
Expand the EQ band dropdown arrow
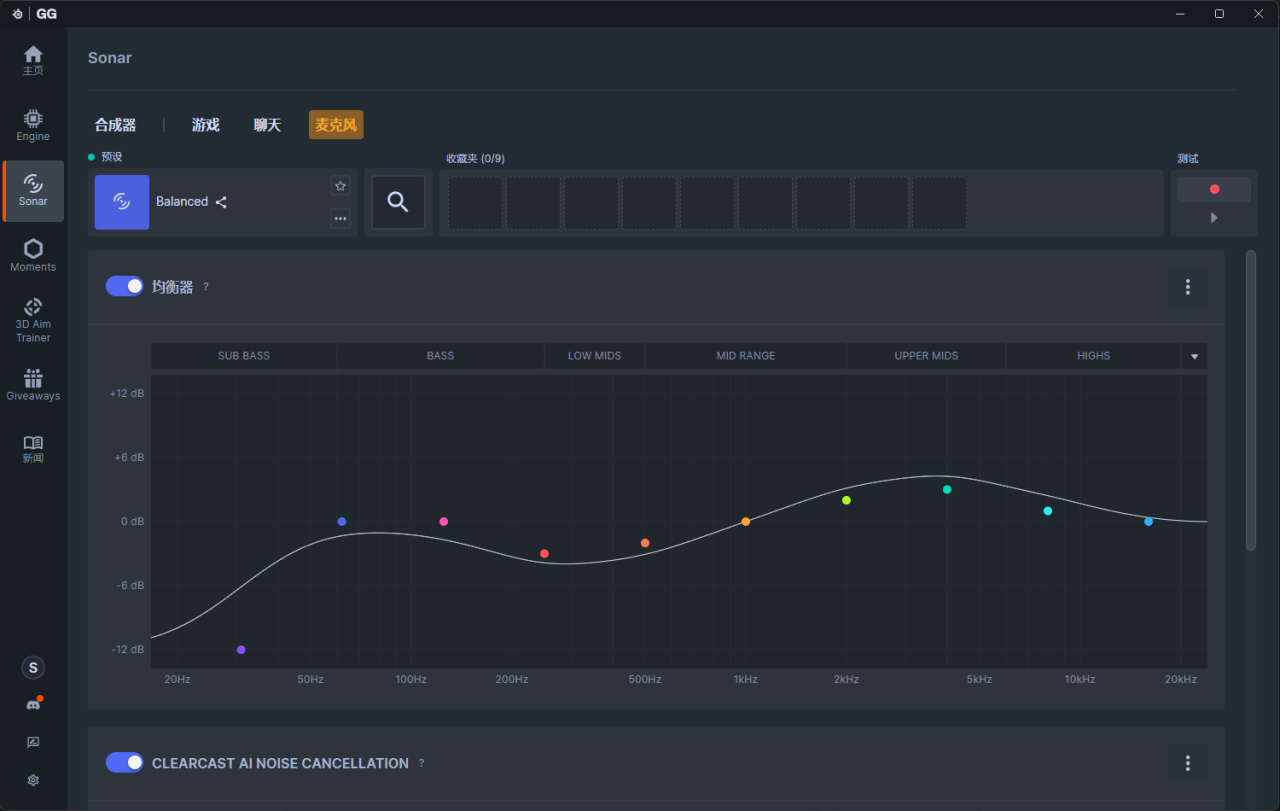pyautogui.click(x=1194, y=356)
